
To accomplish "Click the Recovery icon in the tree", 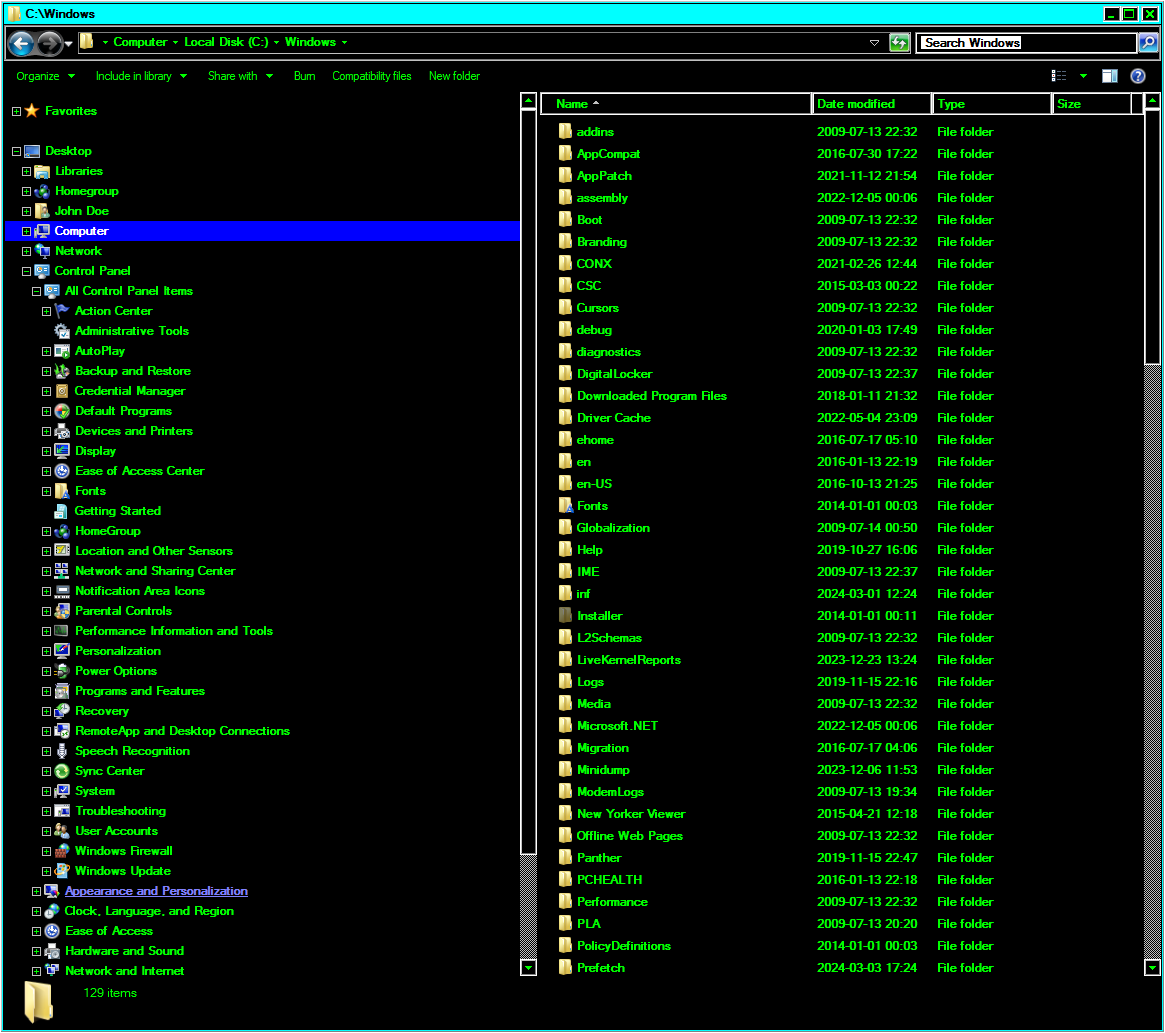I will (62, 711).
